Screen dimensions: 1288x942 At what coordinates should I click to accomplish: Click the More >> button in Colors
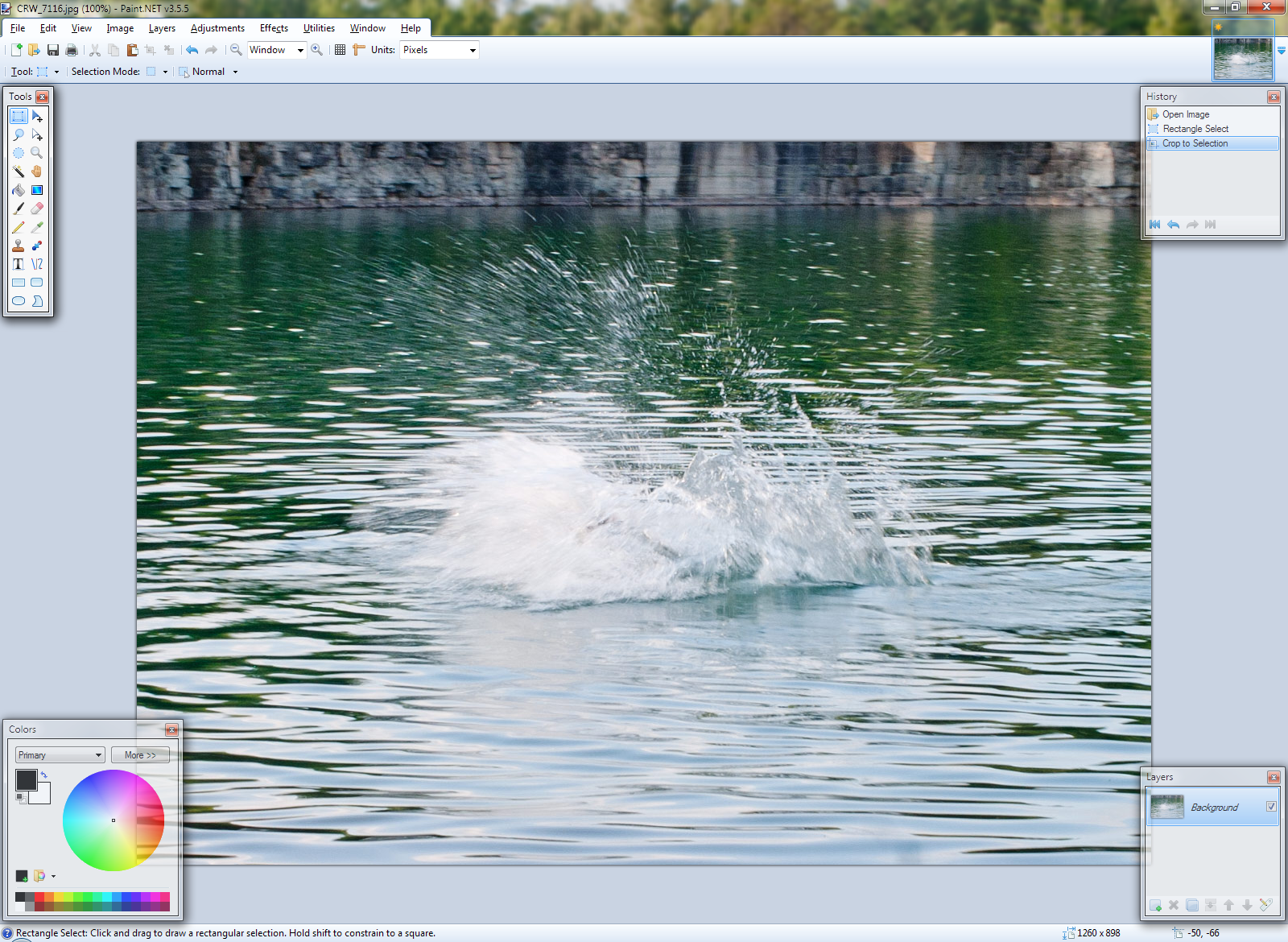click(140, 755)
